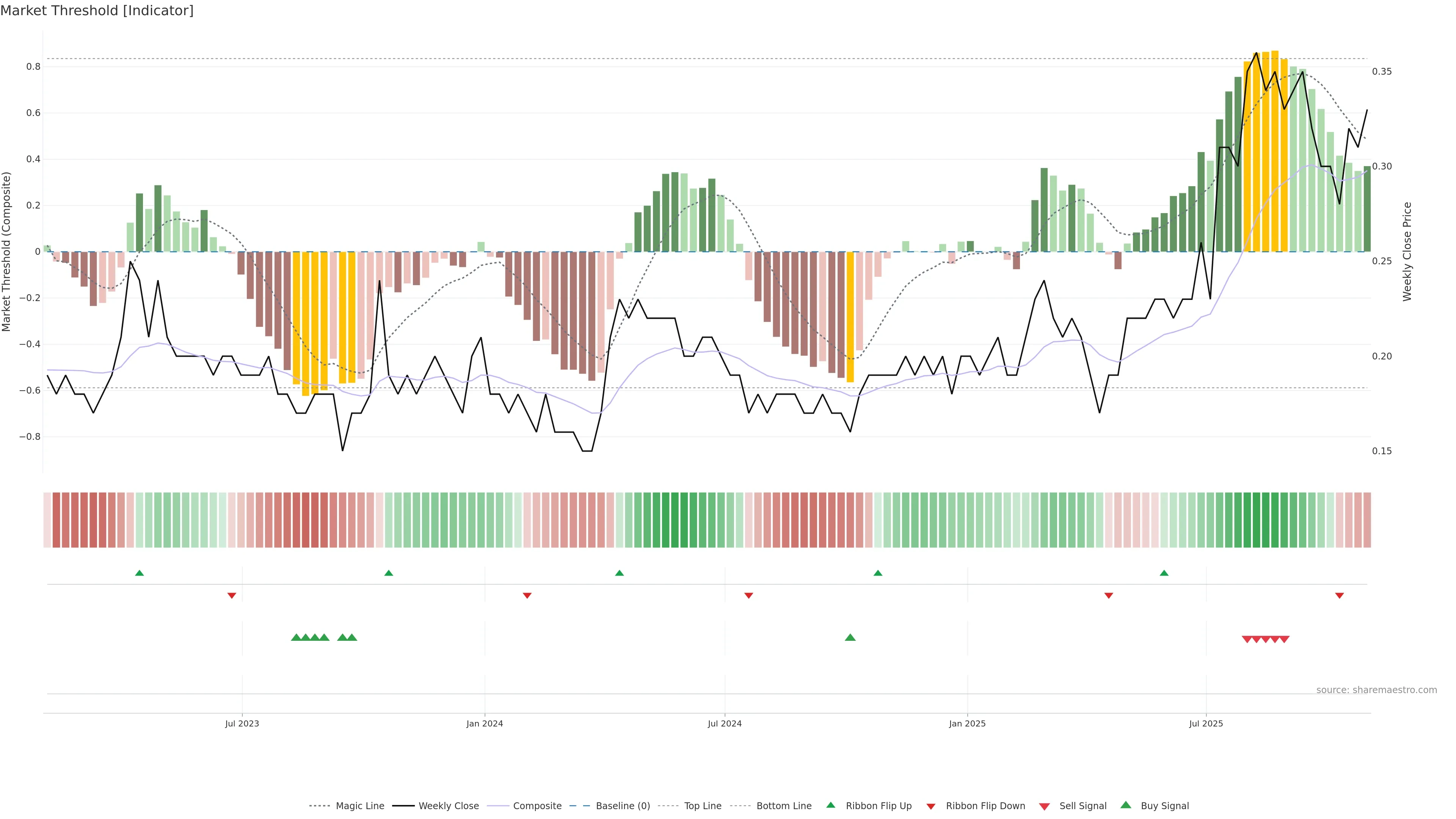
Task: Click ribbon flip down marker just before Jul 2023
Action: [232, 596]
